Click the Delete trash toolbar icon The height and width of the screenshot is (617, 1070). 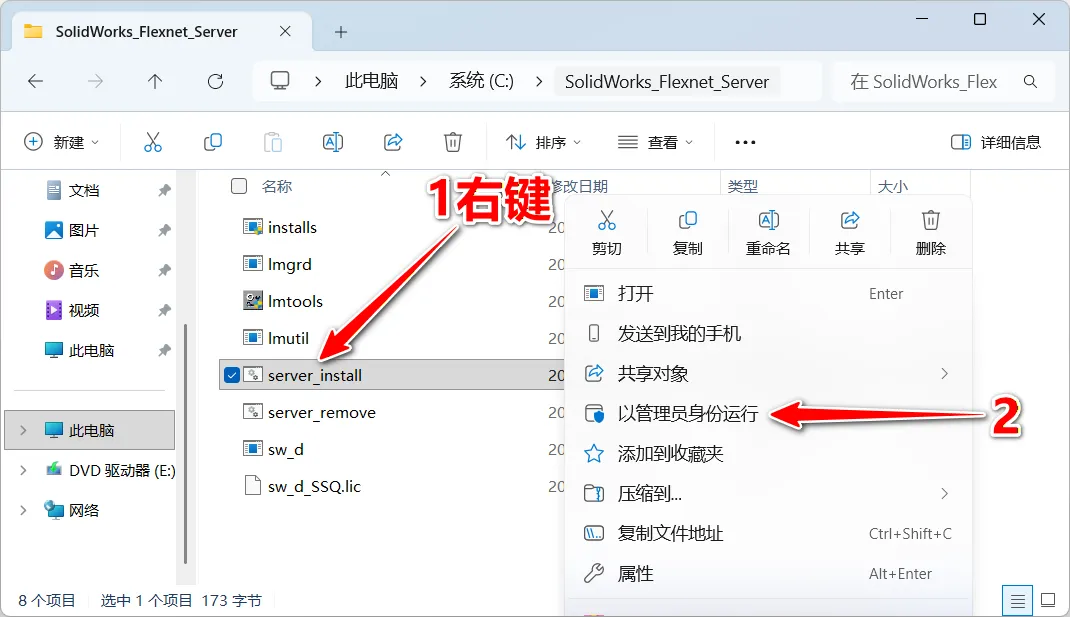click(x=453, y=142)
